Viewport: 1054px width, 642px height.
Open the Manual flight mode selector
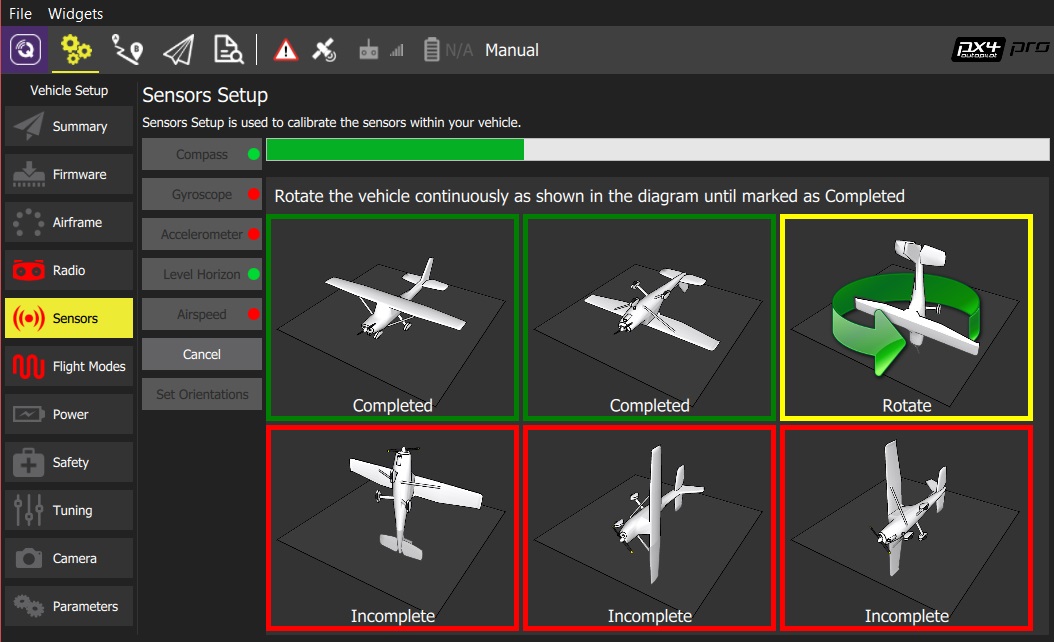[511, 50]
